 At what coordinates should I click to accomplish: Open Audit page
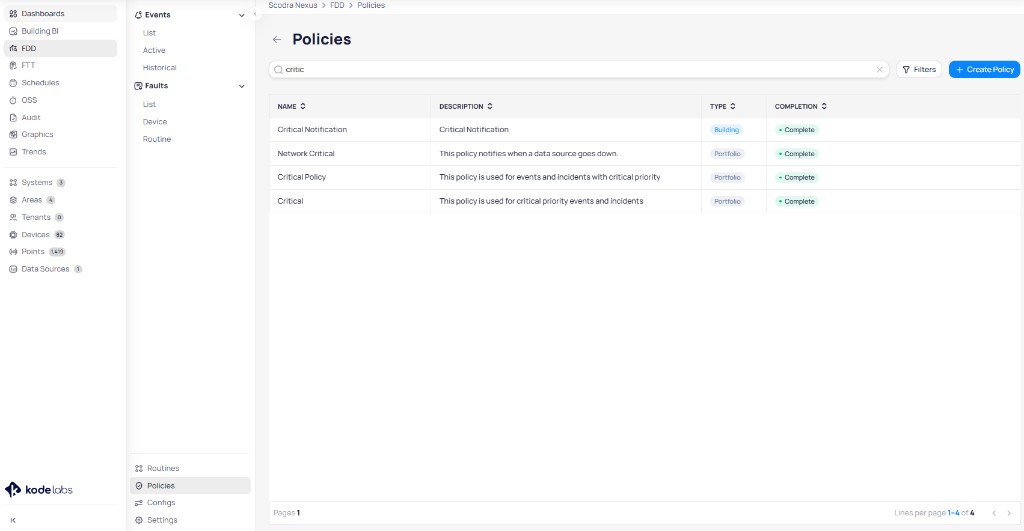(x=31, y=118)
